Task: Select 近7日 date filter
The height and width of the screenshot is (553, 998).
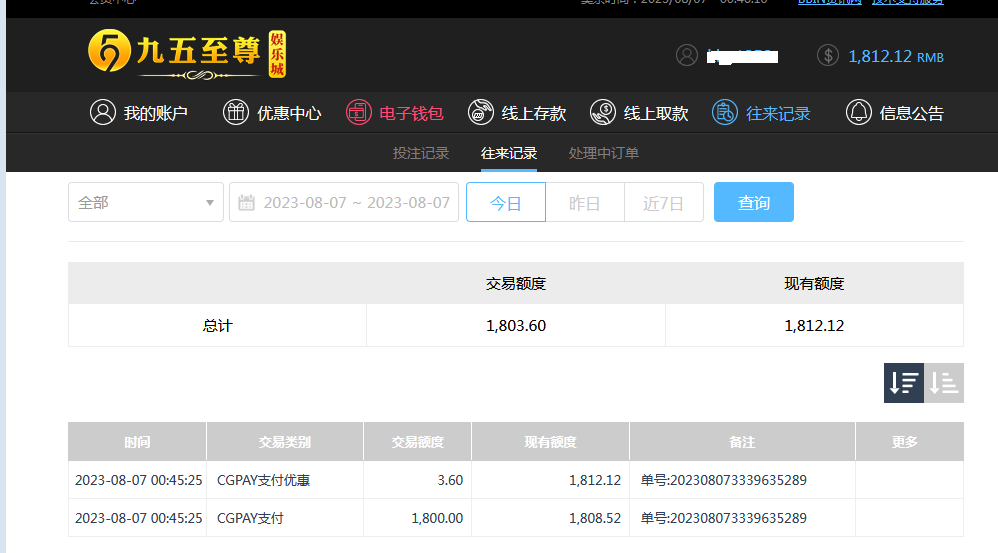Action: click(664, 202)
